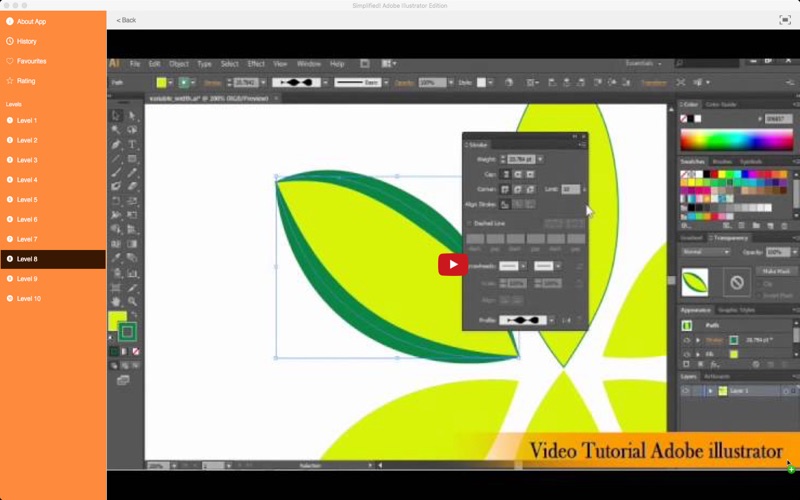Select the Pencil tool

(x=132, y=172)
